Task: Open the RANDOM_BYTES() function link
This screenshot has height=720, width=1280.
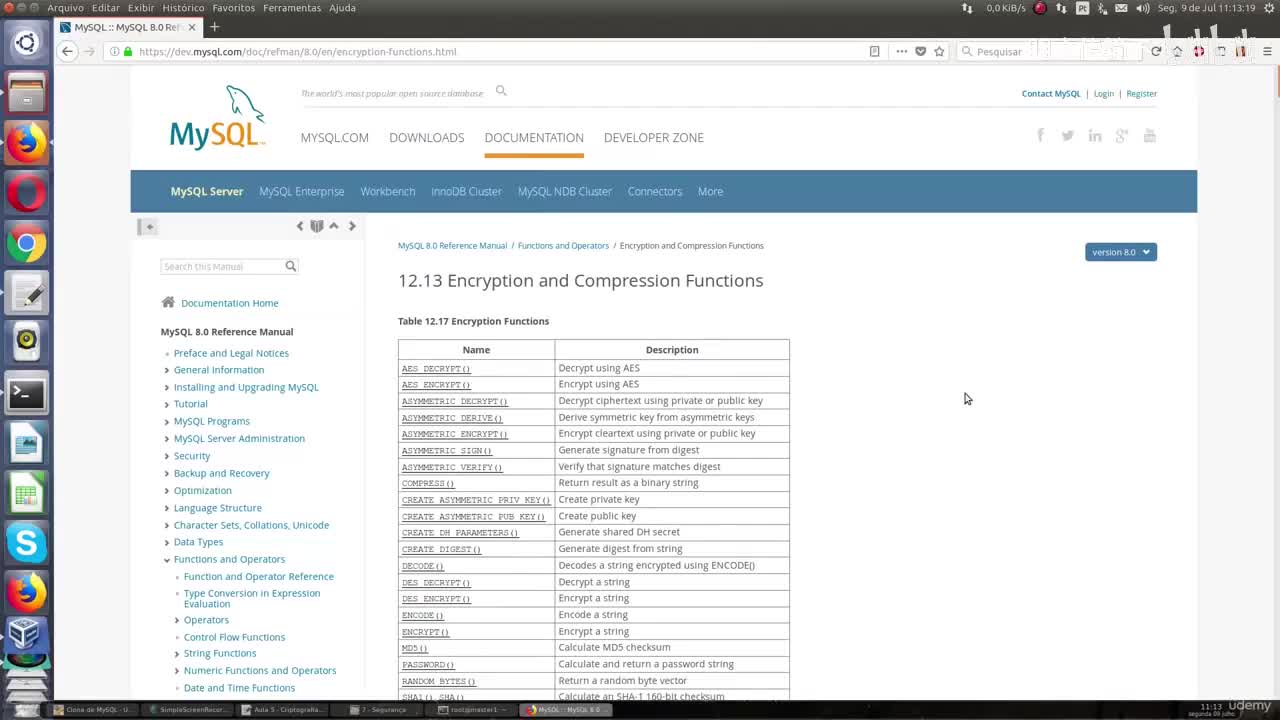Action: pos(438,681)
